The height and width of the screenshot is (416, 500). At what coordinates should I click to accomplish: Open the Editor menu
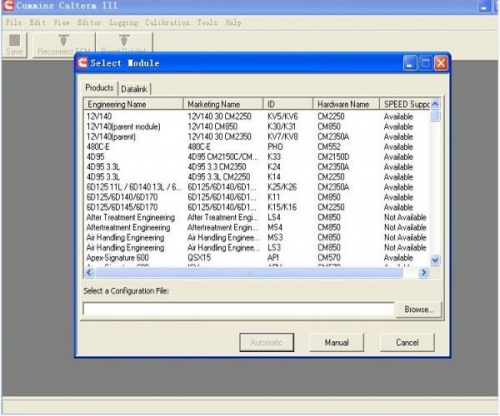[x=89, y=23]
